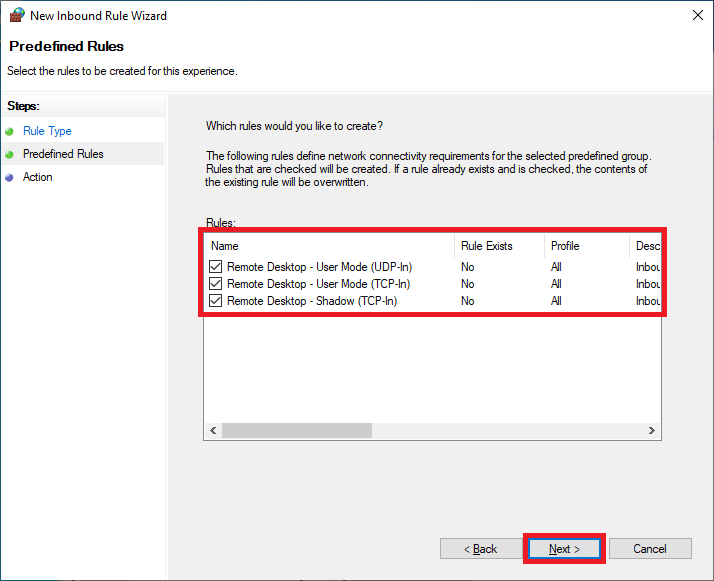Select the Action step in sidebar

[38, 177]
